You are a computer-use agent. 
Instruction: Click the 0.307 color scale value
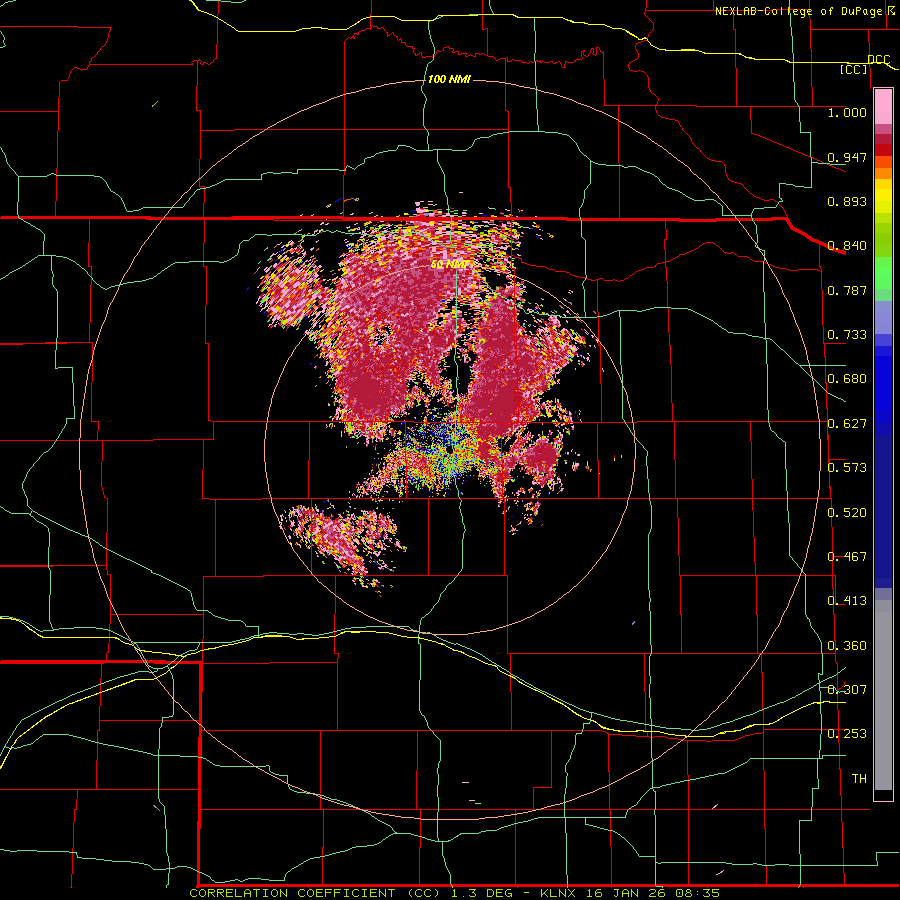coord(847,689)
